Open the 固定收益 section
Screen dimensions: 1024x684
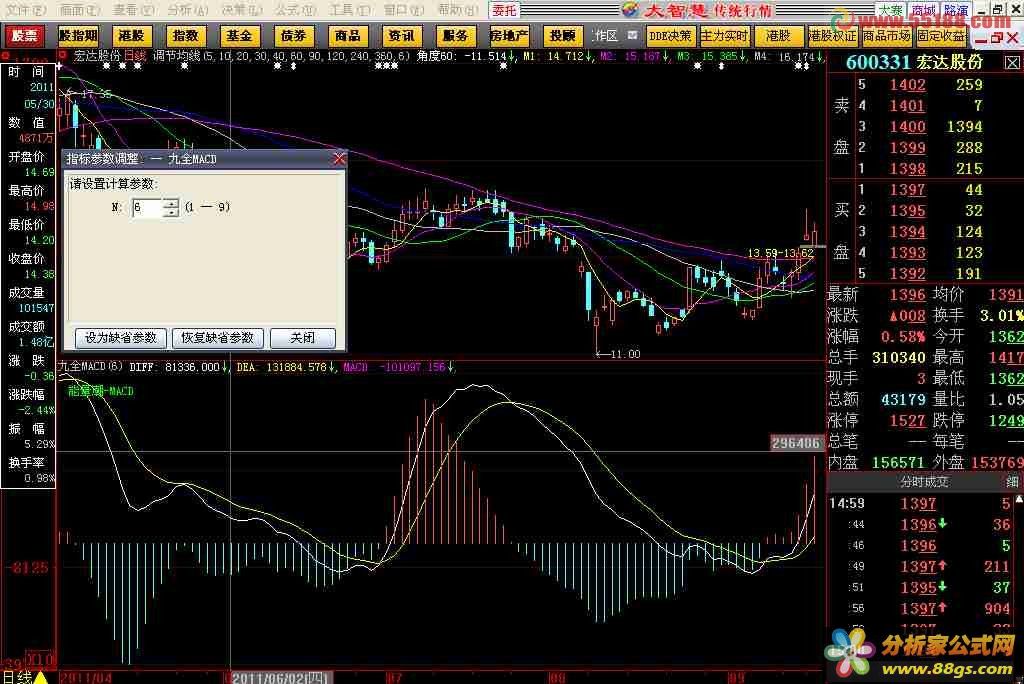click(x=940, y=36)
